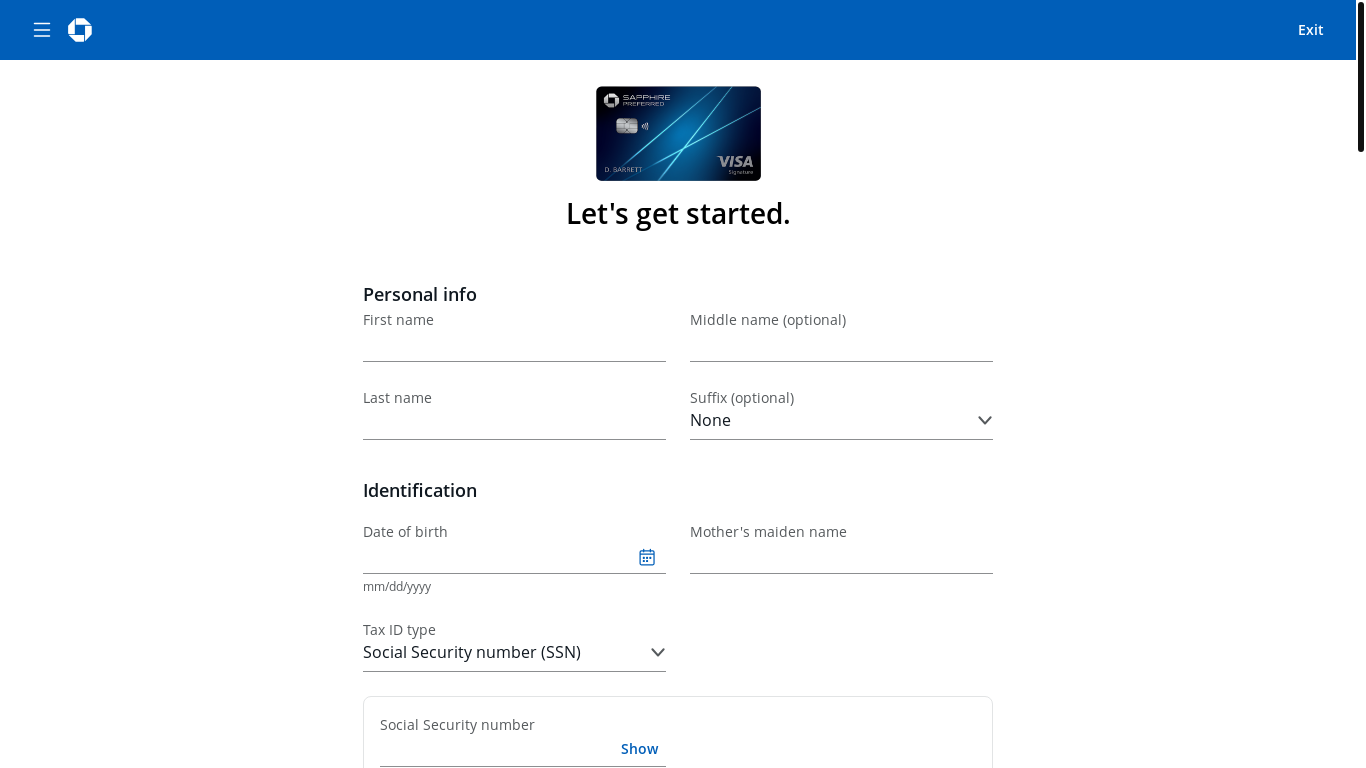Viewport: 1366px width, 768px height.
Task: Click the "Personal info" section heading
Action: (x=420, y=295)
